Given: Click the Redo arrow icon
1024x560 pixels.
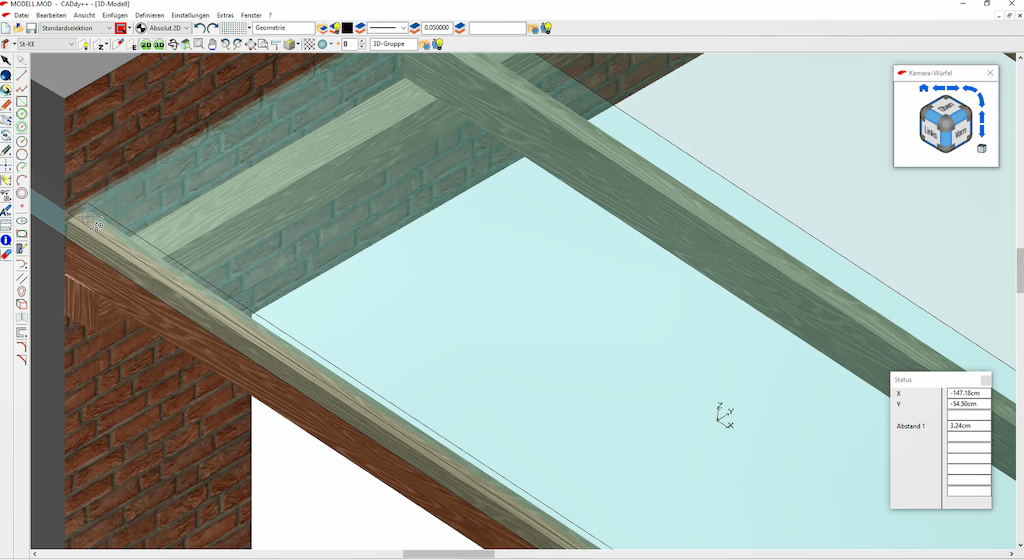Looking at the screenshot, I should (x=212, y=29).
